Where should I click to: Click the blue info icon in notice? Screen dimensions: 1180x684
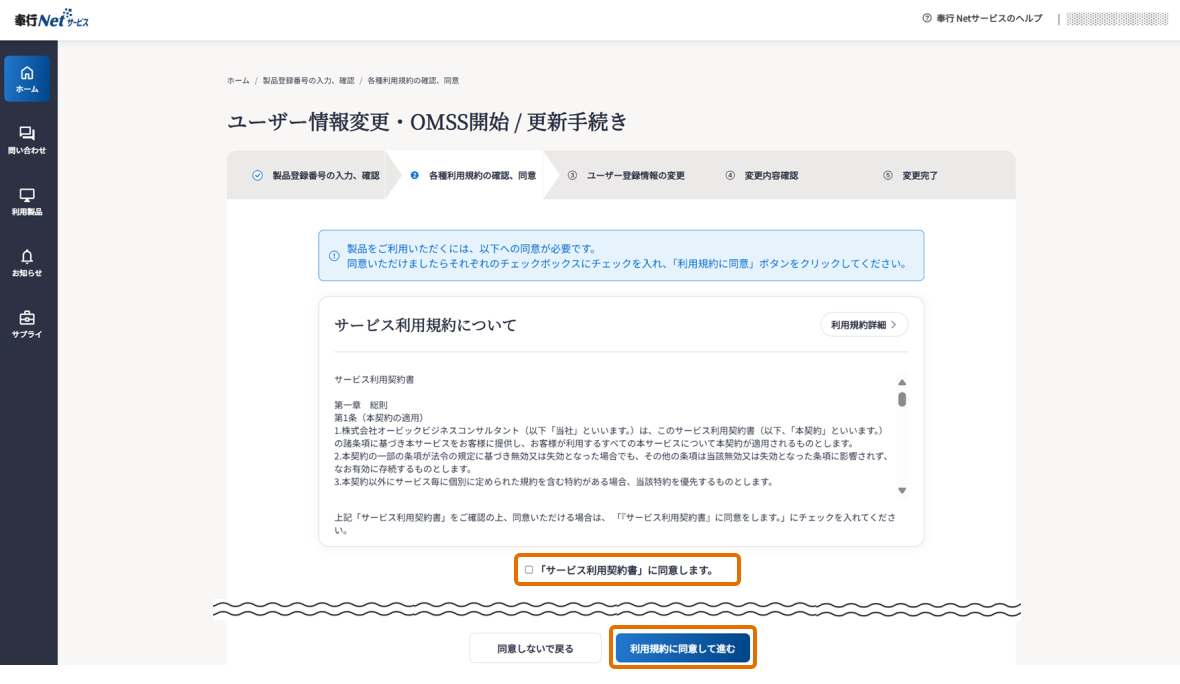pyautogui.click(x=334, y=256)
